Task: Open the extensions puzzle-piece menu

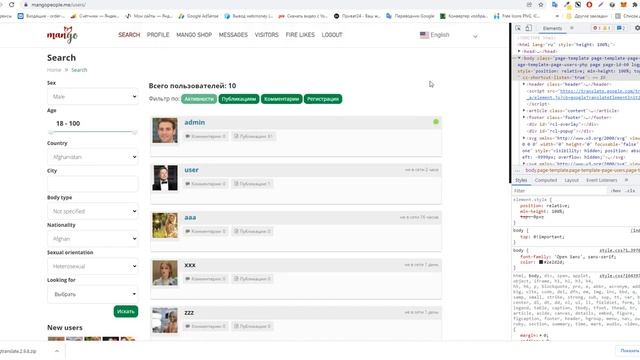Action: point(635,4)
